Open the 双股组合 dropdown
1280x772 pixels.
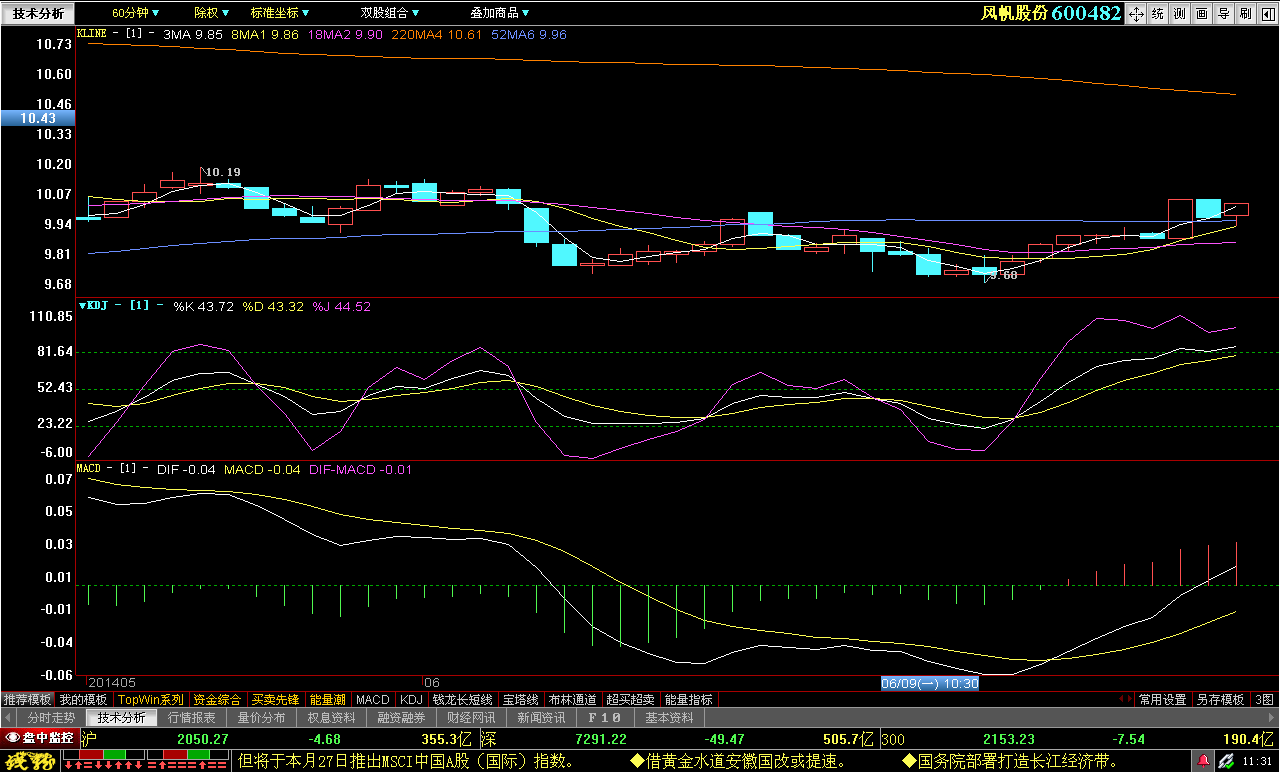coord(391,13)
